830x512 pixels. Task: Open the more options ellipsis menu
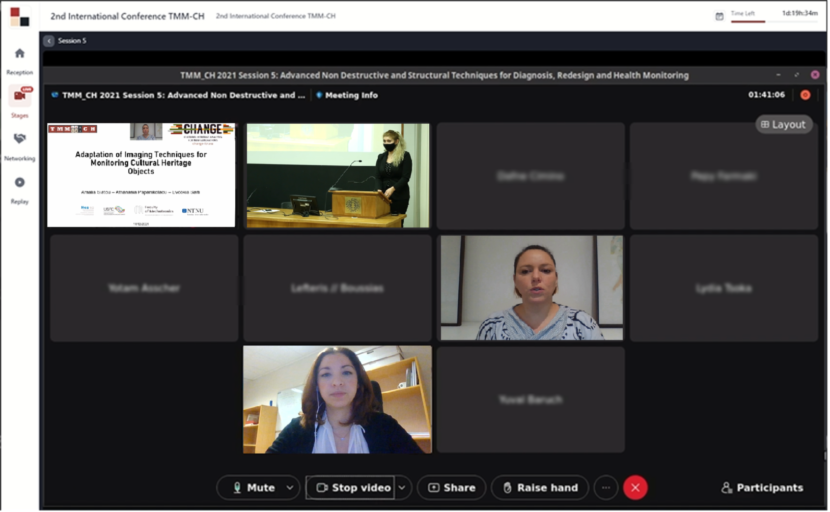point(605,488)
